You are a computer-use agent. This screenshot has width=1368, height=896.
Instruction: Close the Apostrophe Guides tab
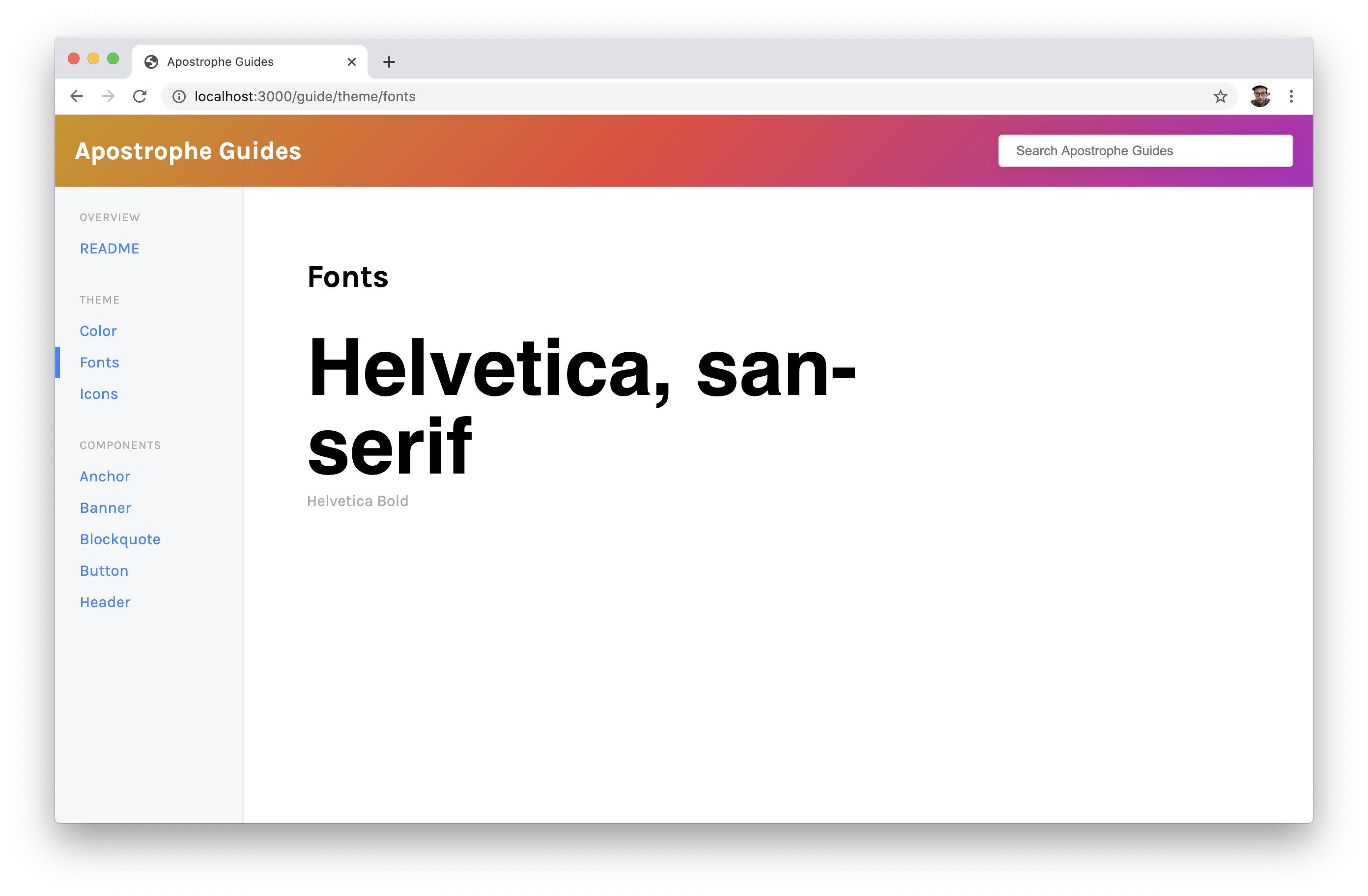352,62
